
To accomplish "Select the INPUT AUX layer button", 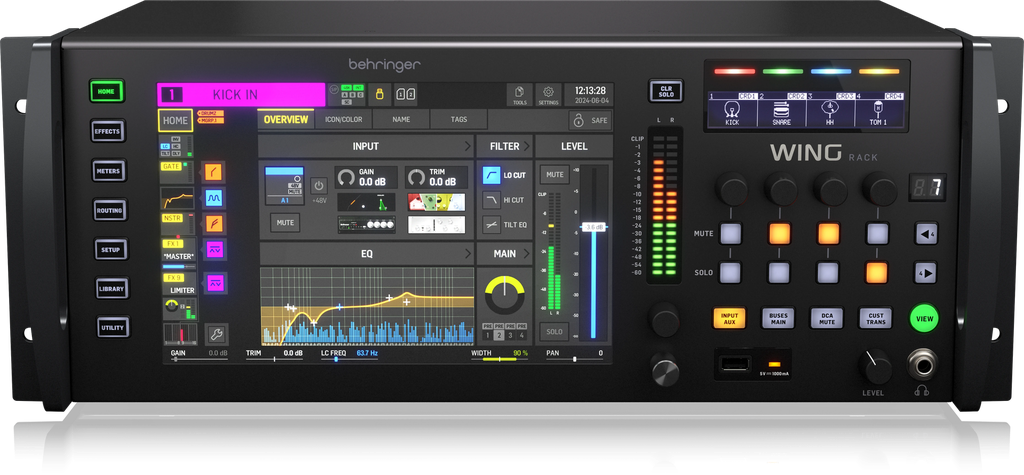I will (729, 318).
